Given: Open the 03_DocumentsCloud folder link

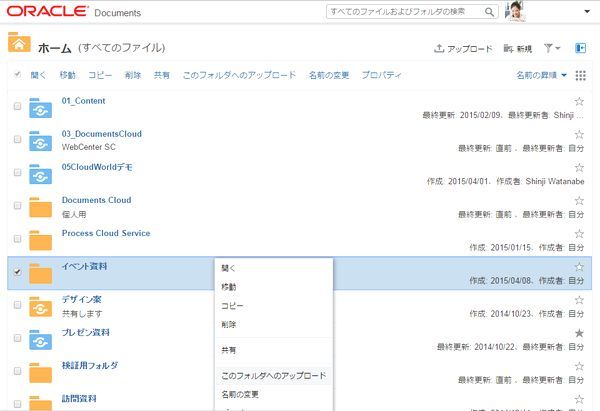Looking at the screenshot, I should [102, 134].
